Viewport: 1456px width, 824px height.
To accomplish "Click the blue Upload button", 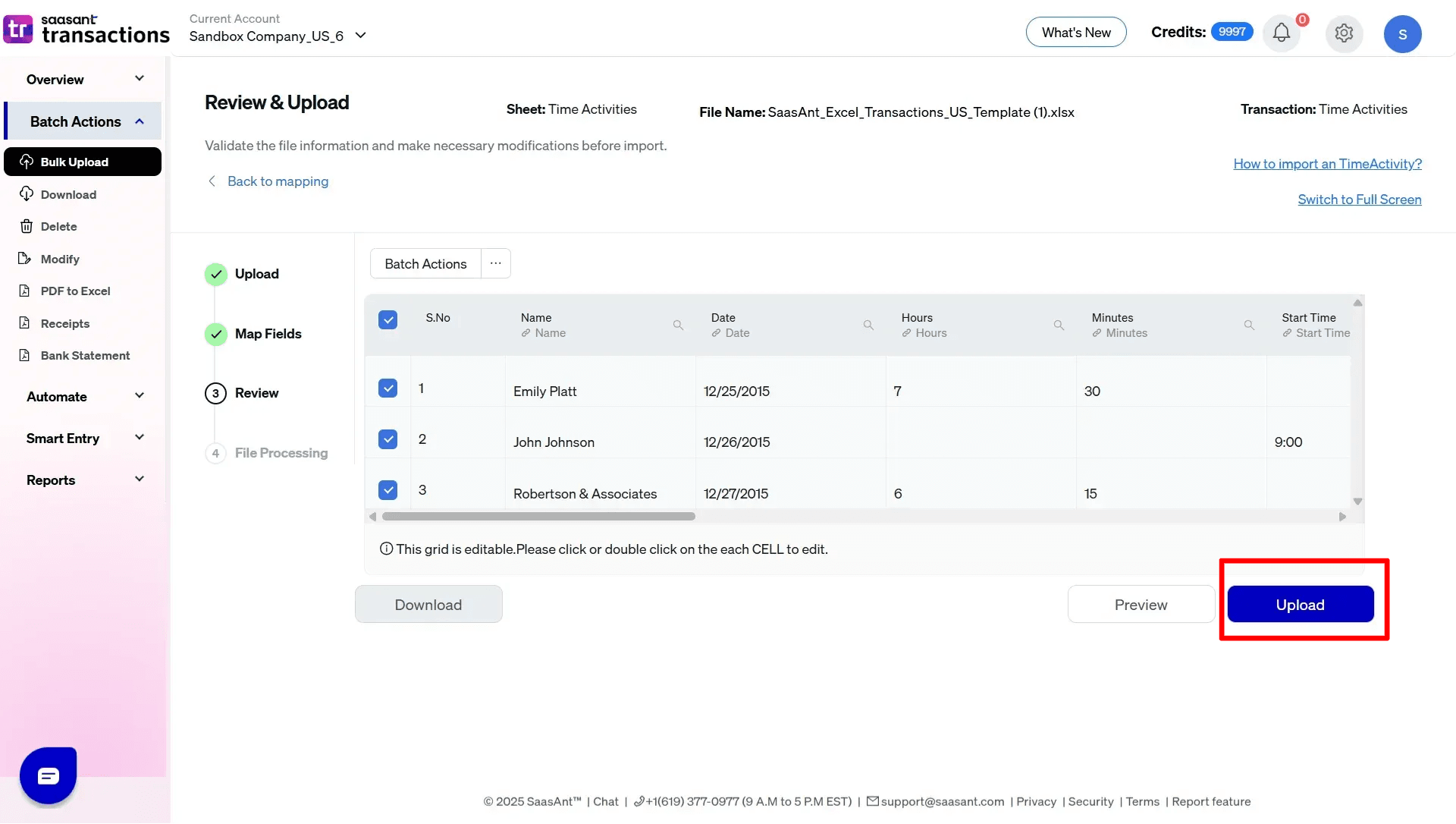I will [x=1301, y=605].
